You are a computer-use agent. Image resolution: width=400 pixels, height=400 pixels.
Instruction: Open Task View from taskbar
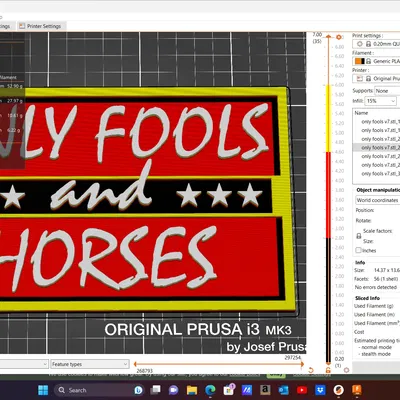pyautogui.click(x=155, y=390)
